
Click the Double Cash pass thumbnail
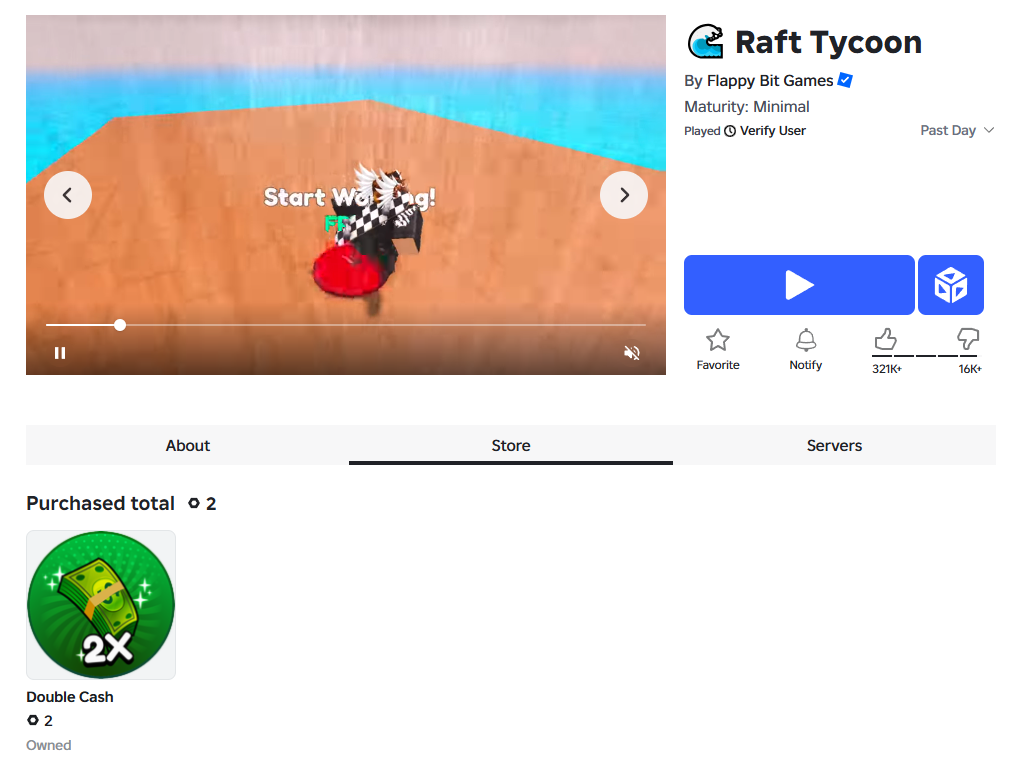(101, 605)
